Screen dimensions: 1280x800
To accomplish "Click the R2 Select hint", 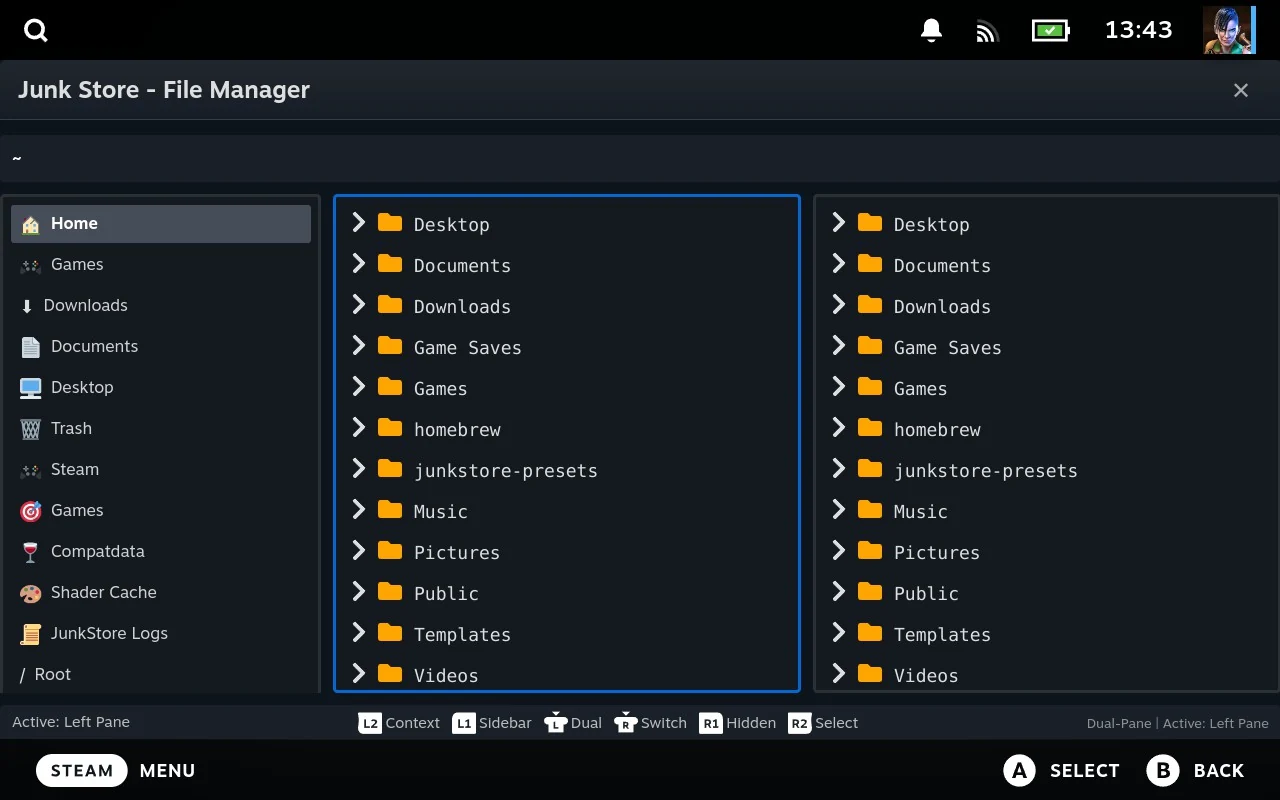I will 823,723.
